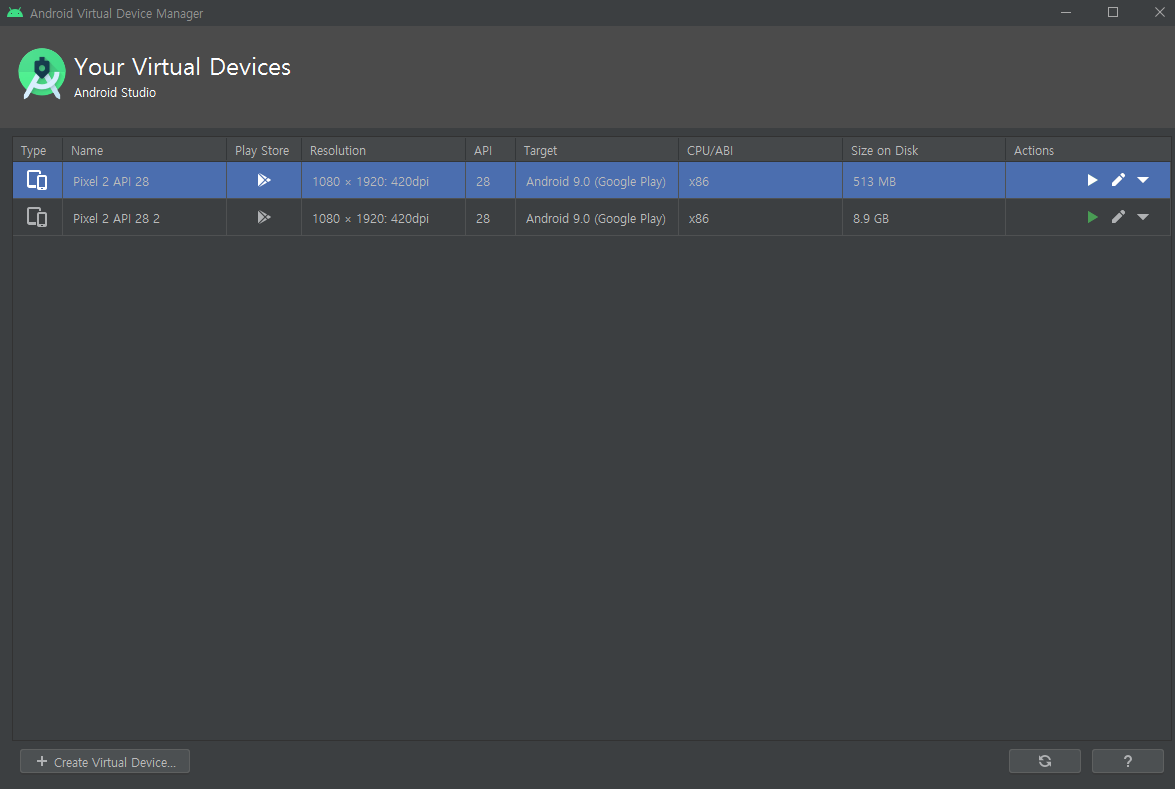Image resolution: width=1175 pixels, height=789 pixels.
Task: Edit the Pixel 2 API 28 2 device
Action: click(x=1118, y=217)
